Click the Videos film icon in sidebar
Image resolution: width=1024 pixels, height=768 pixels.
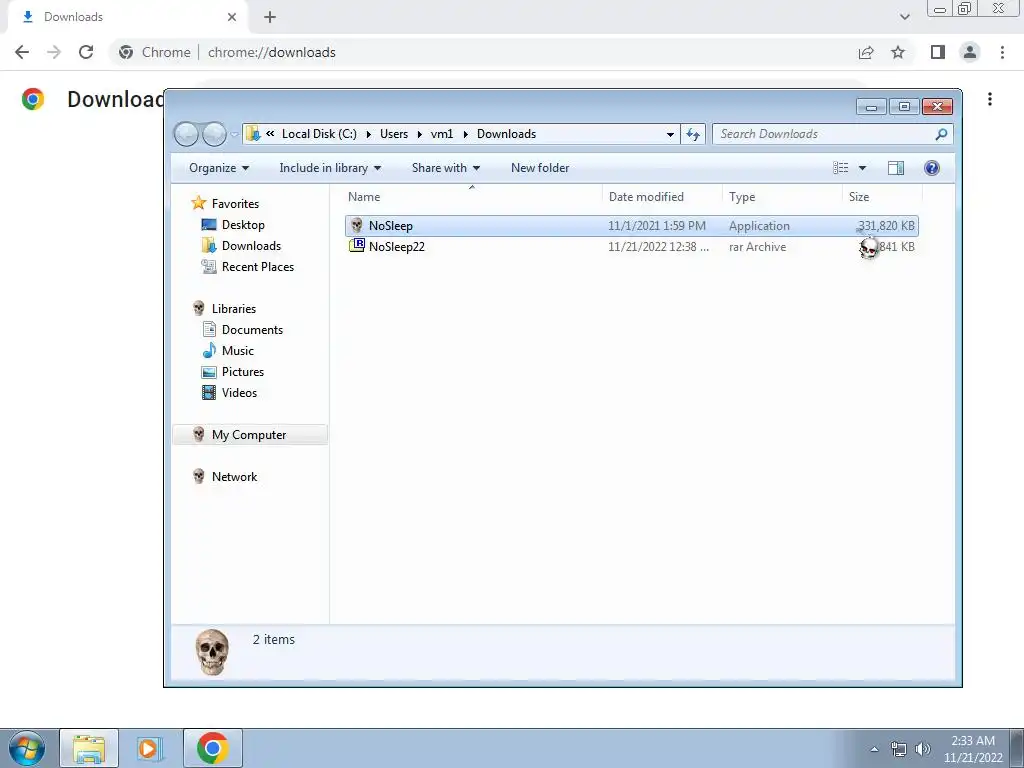pyautogui.click(x=209, y=392)
